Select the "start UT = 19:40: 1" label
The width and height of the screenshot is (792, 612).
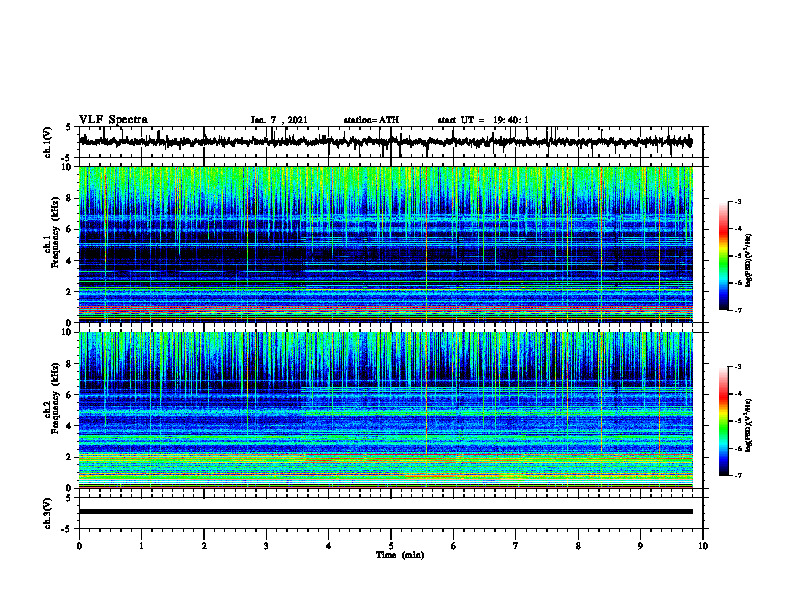[483, 120]
